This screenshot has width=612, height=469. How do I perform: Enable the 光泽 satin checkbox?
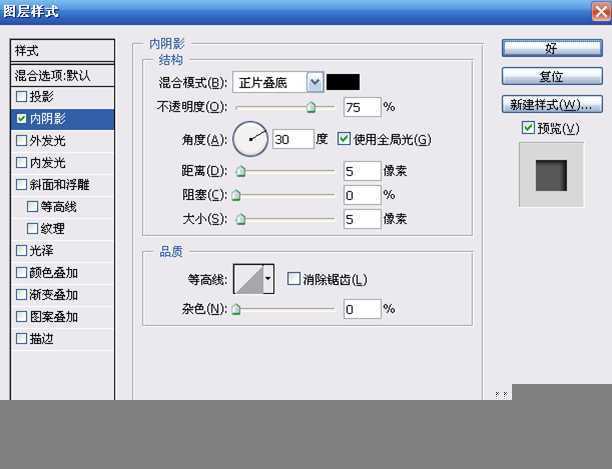tap(21, 250)
